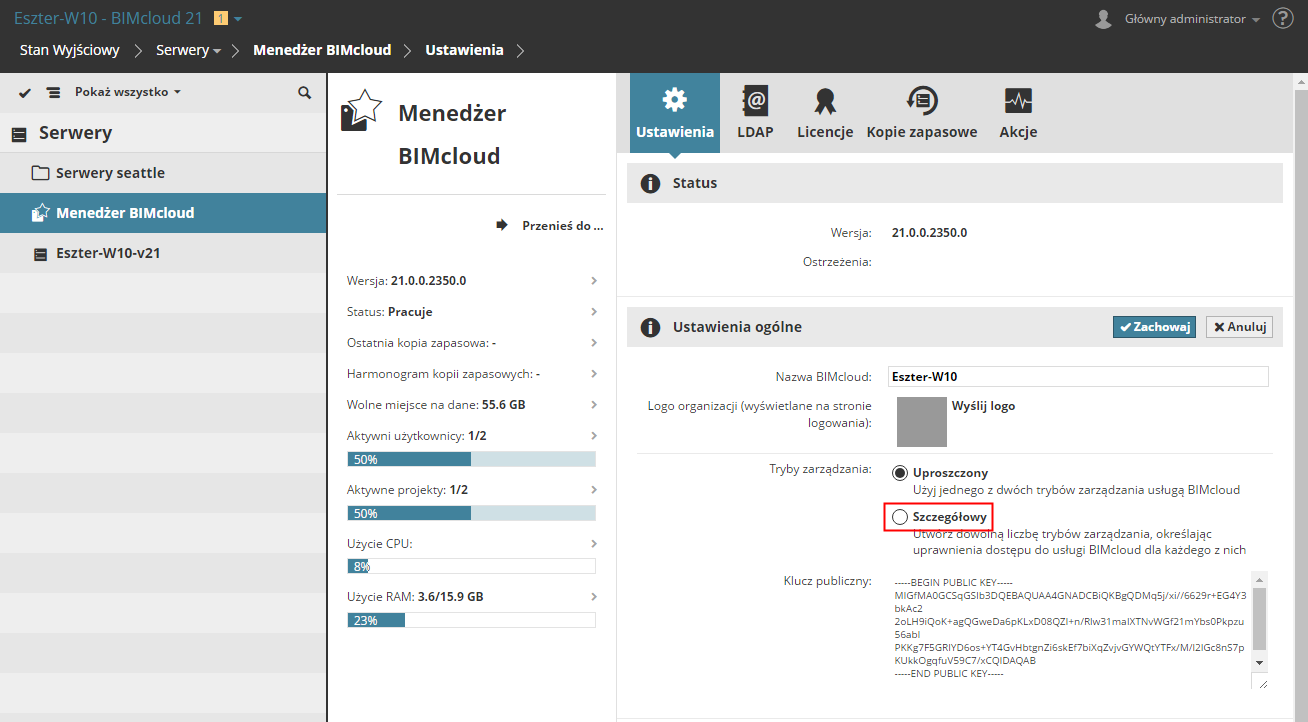Expand the Wersja details chevron
Image resolution: width=1308 pixels, height=722 pixels.
(x=594, y=281)
